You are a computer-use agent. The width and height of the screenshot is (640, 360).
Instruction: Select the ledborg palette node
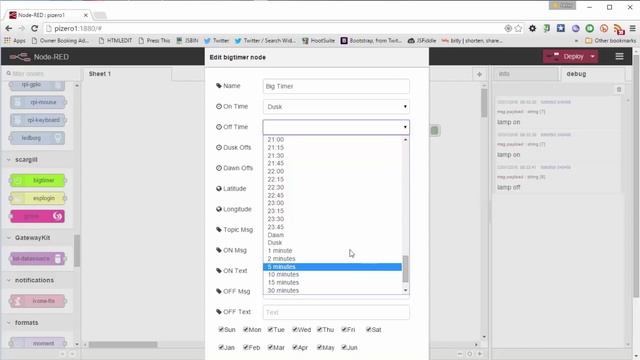coord(38,138)
